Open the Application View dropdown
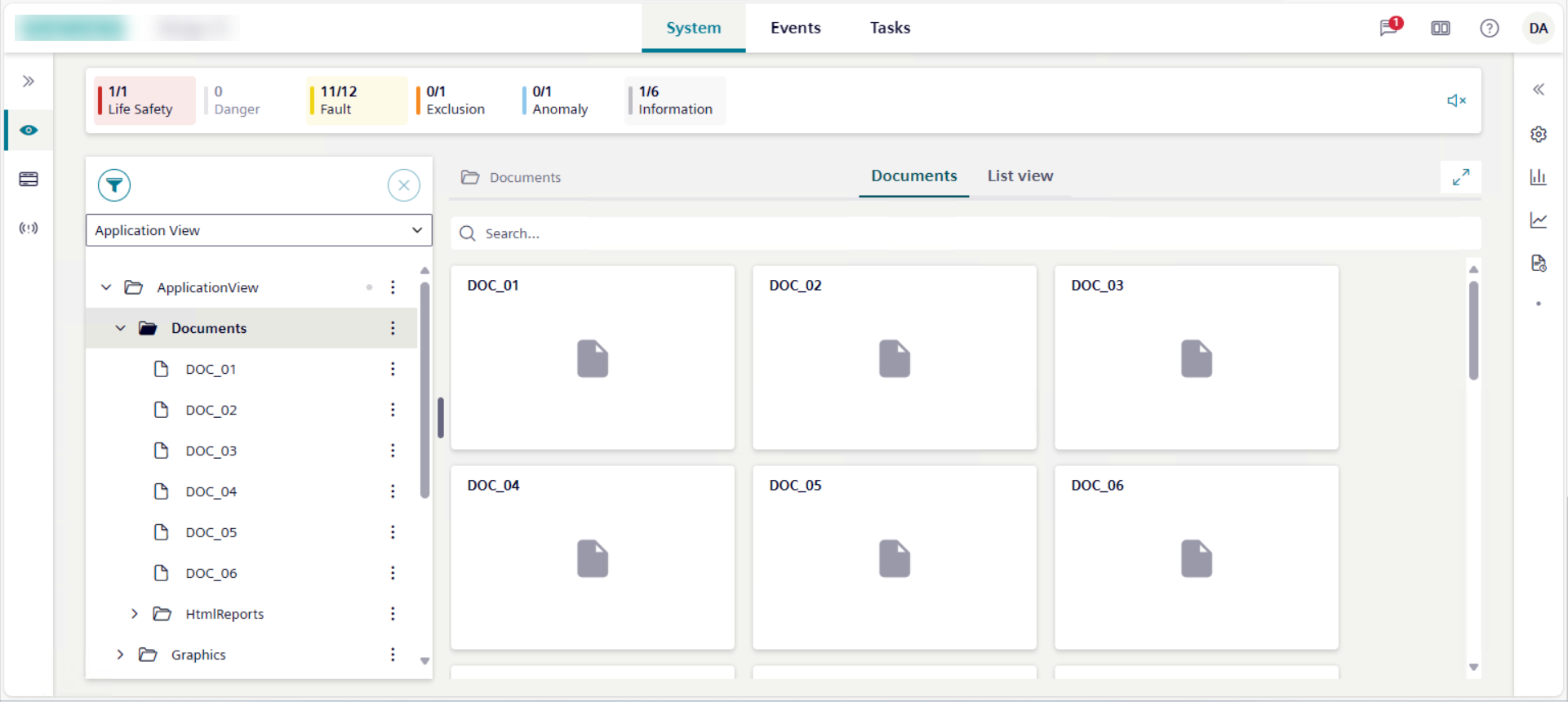1568x702 pixels. click(x=259, y=230)
